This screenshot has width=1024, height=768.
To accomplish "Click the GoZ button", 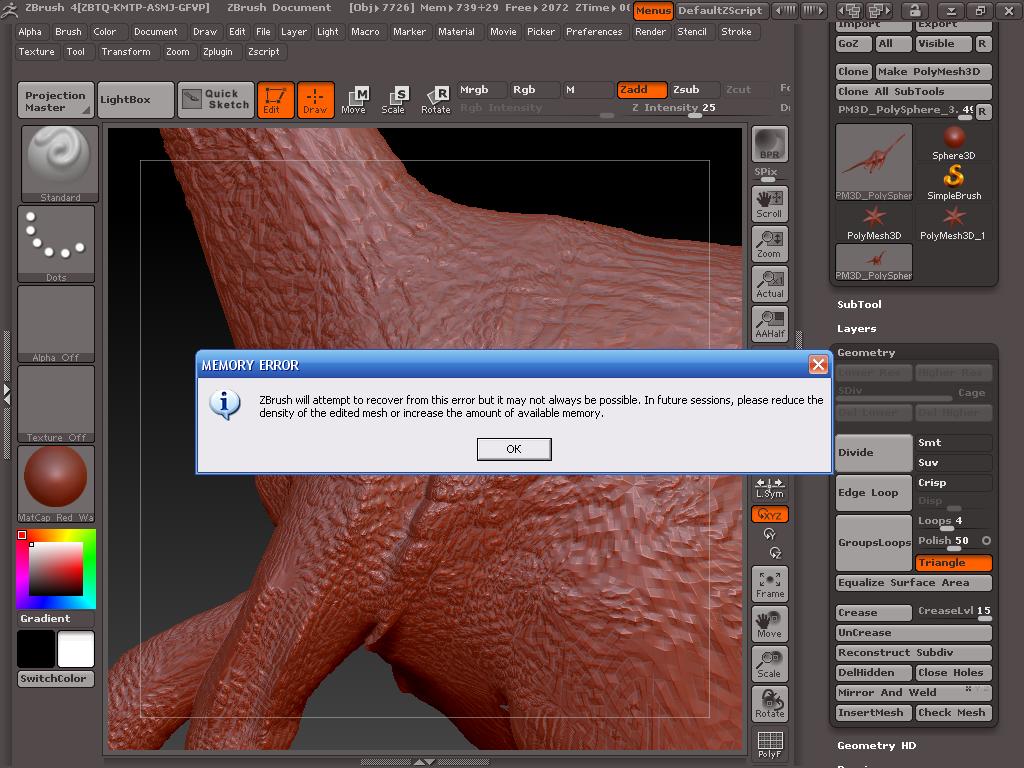I will (854, 44).
